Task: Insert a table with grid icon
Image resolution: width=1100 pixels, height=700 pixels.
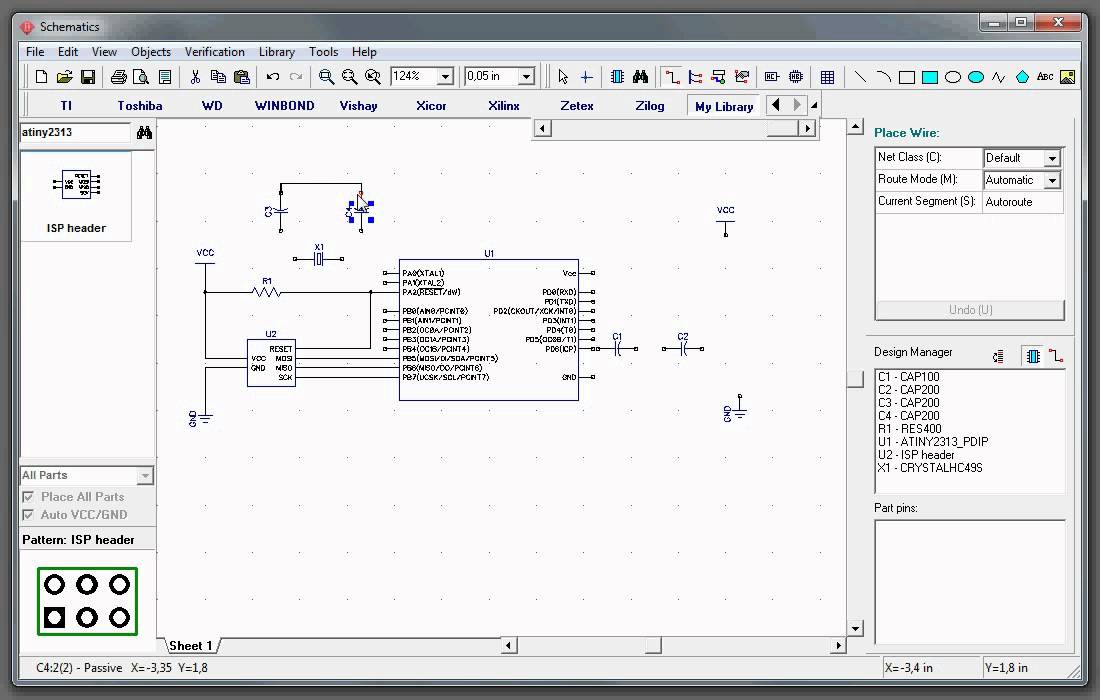Action: coord(828,76)
